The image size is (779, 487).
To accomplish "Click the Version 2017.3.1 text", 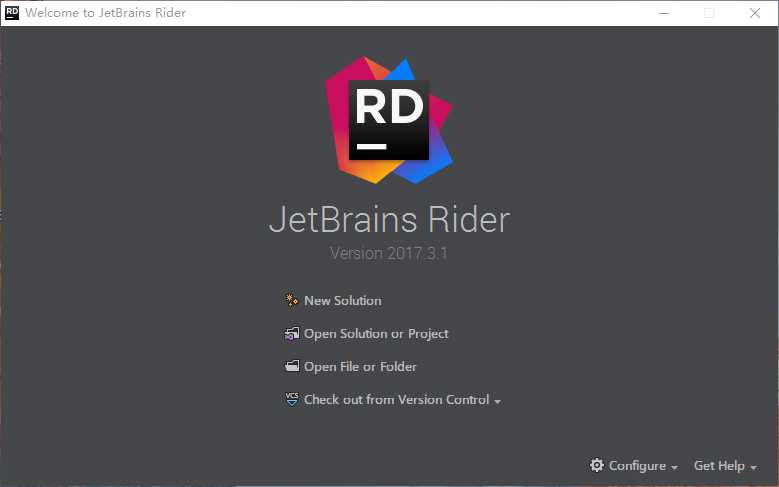I will (x=389, y=253).
